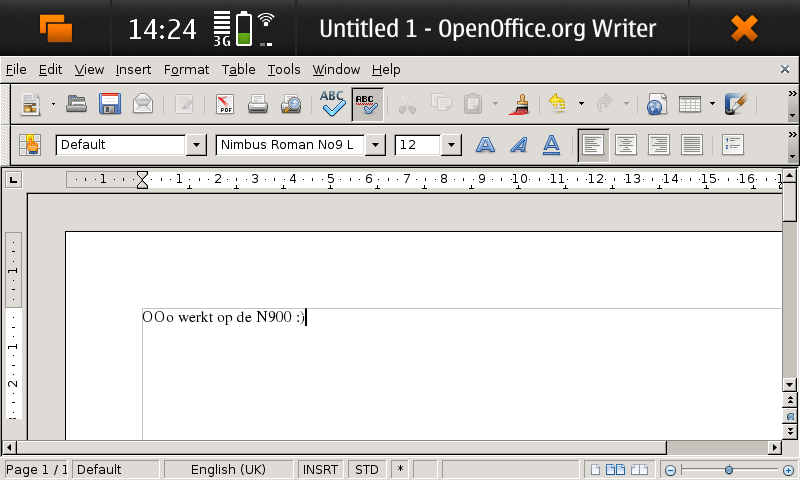Click the English (UK) language field

pos(228,469)
